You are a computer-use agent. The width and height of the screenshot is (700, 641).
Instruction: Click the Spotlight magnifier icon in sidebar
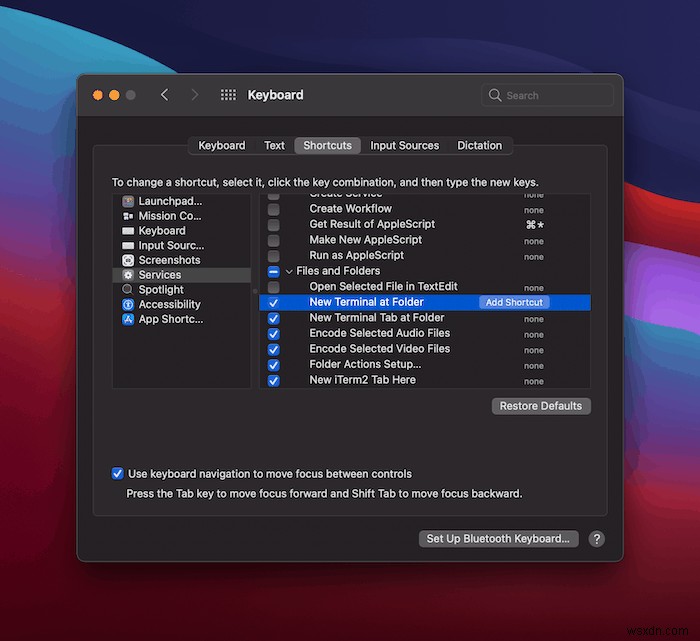pos(128,290)
